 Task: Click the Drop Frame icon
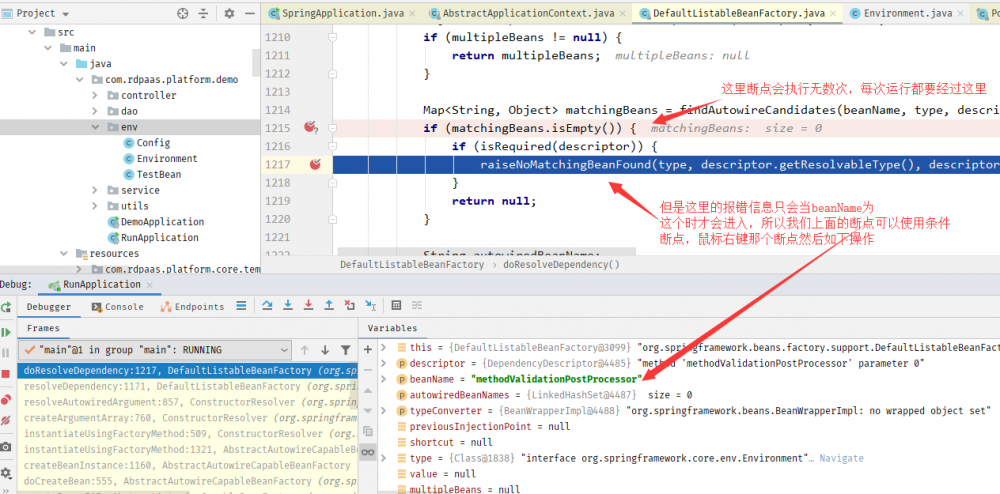349,306
